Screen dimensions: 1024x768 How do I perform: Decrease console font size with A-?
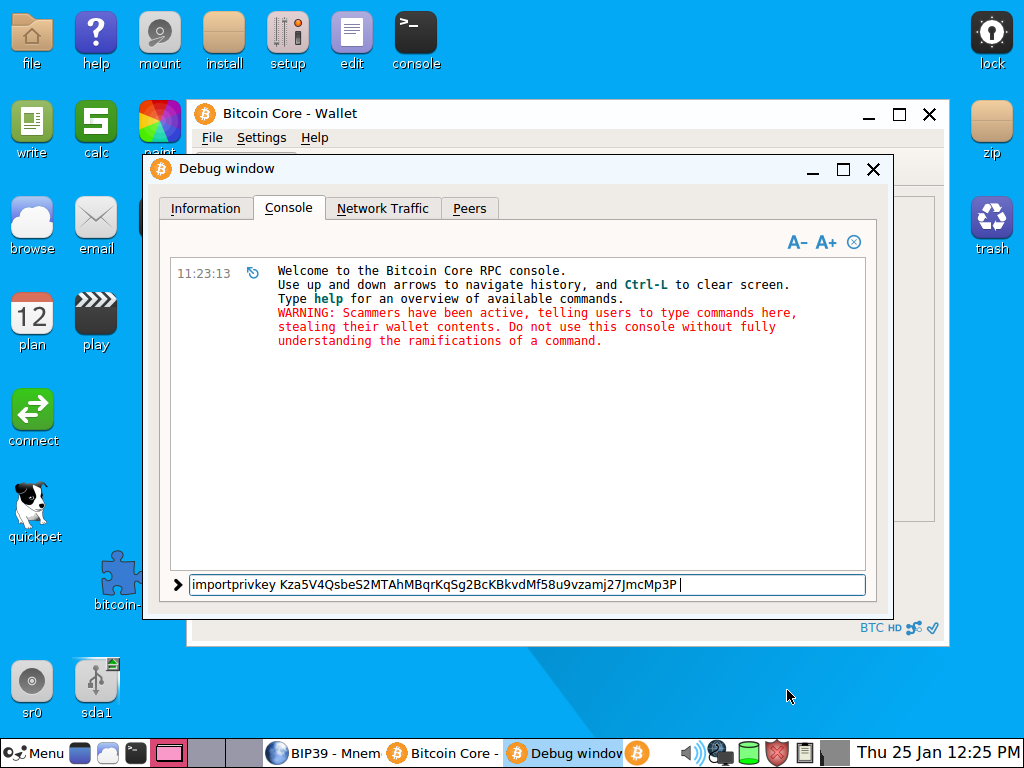797,242
